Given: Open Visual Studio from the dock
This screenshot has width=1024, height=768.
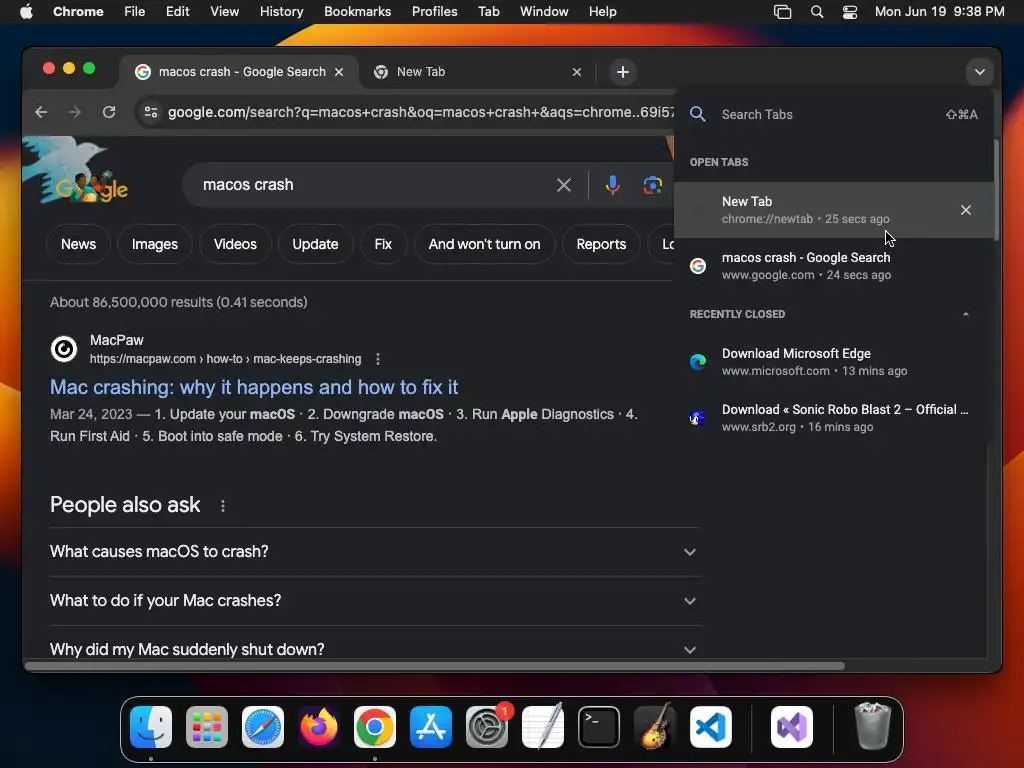Looking at the screenshot, I should (x=792, y=727).
